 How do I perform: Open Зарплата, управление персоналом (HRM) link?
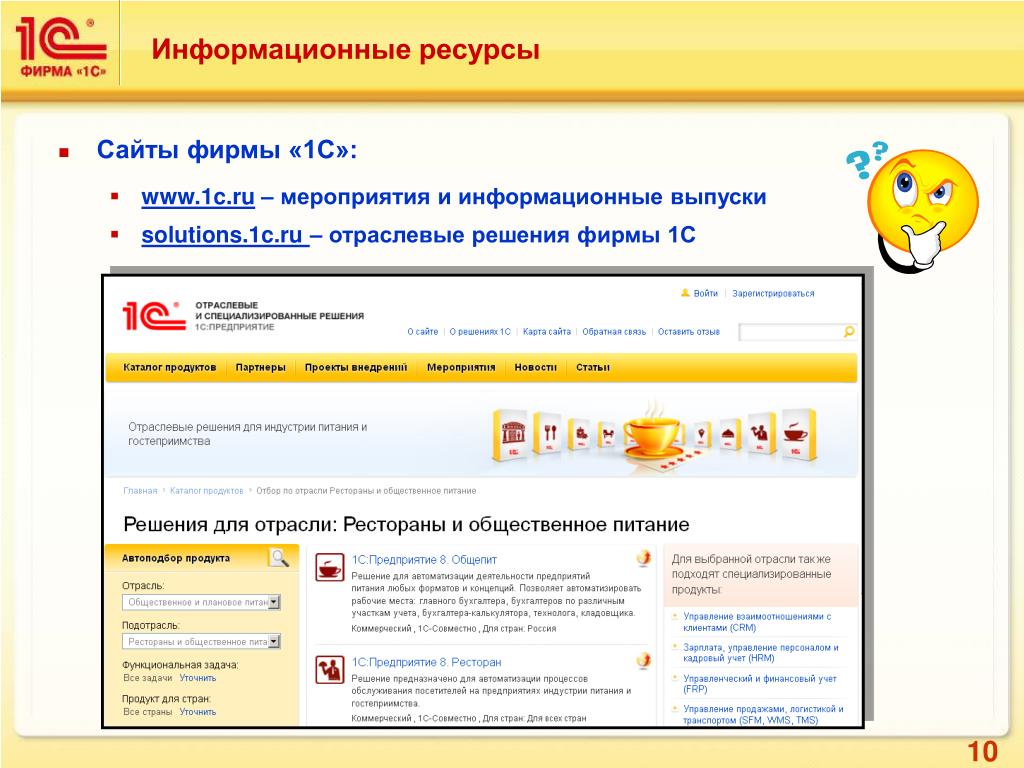point(761,652)
